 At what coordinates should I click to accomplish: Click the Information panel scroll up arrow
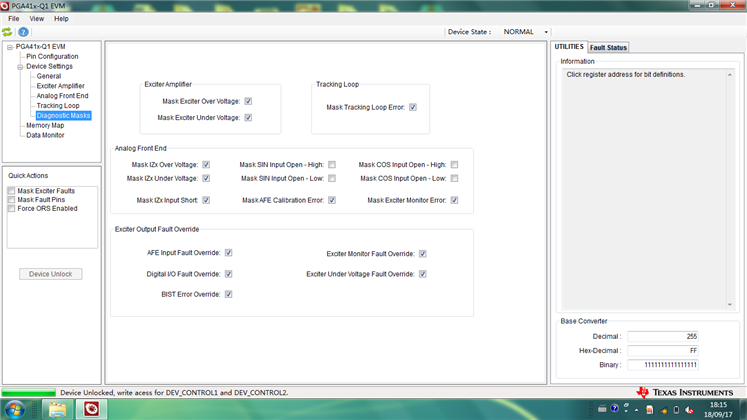pyautogui.click(x=730, y=75)
